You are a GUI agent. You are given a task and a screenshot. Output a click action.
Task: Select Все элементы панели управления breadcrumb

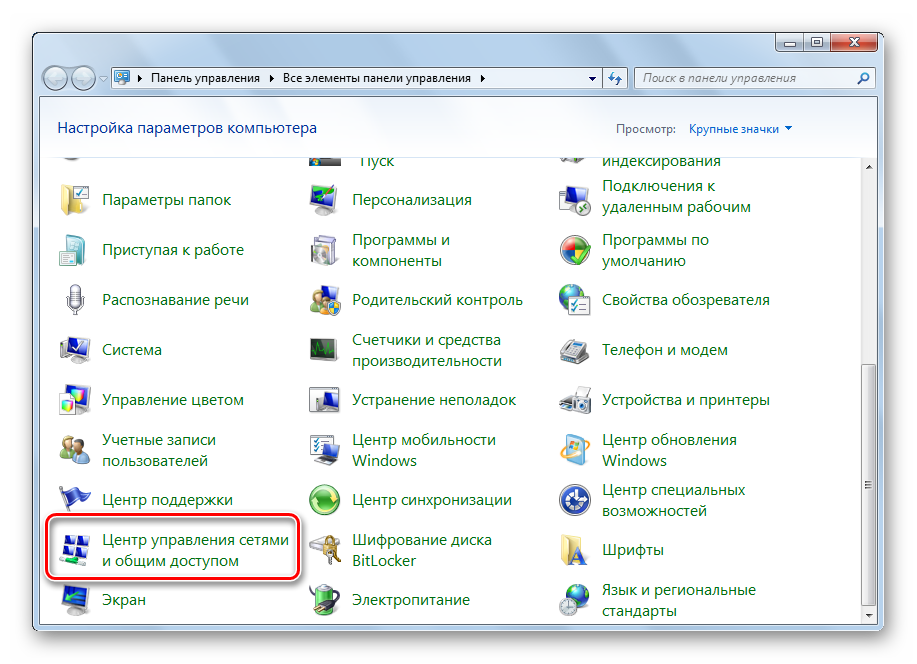click(379, 78)
